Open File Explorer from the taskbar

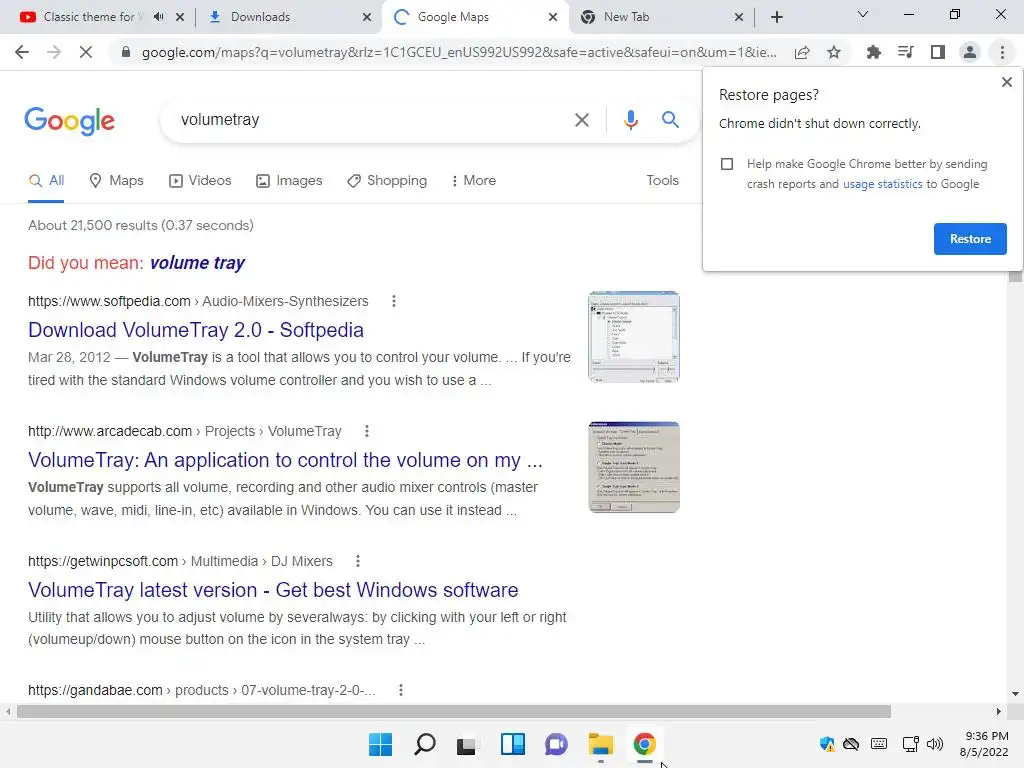pyautogui.click(x=600, y=744)
